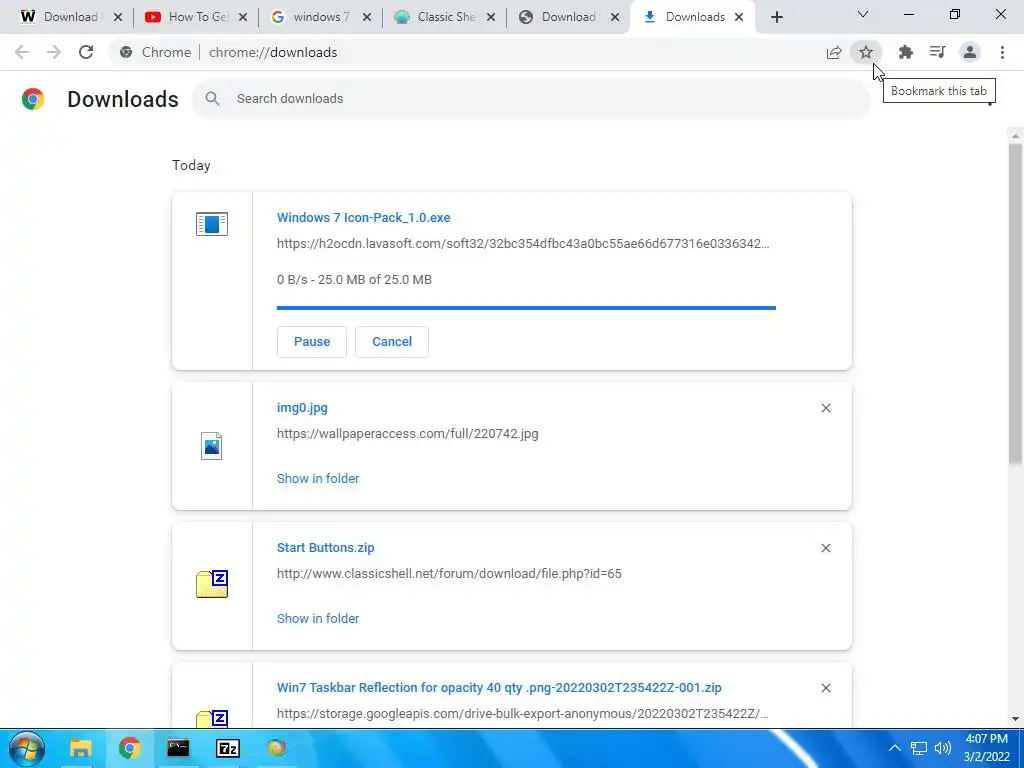Open the media control icon

[x=938, y=52]
